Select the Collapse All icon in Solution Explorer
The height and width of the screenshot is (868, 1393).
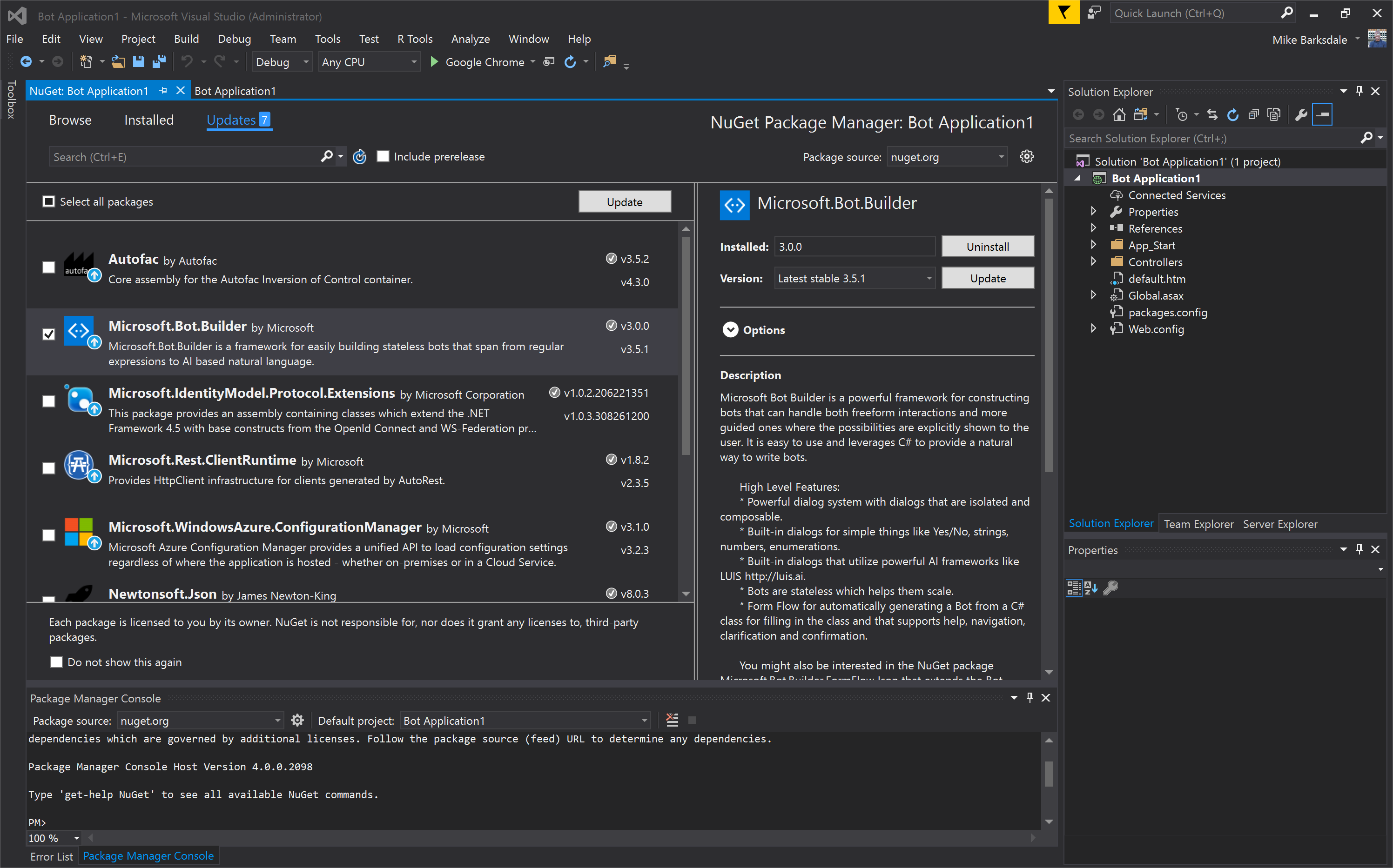pos(1254,114)
